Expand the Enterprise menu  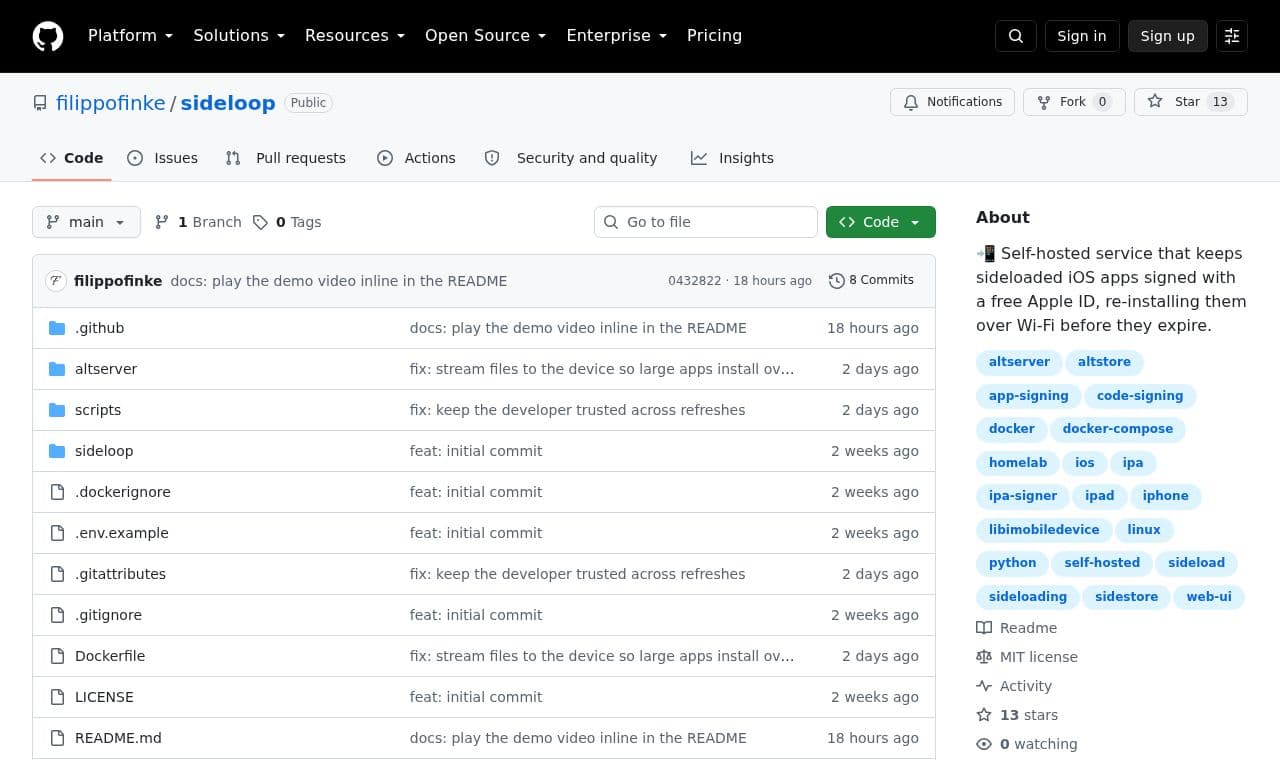616,36
